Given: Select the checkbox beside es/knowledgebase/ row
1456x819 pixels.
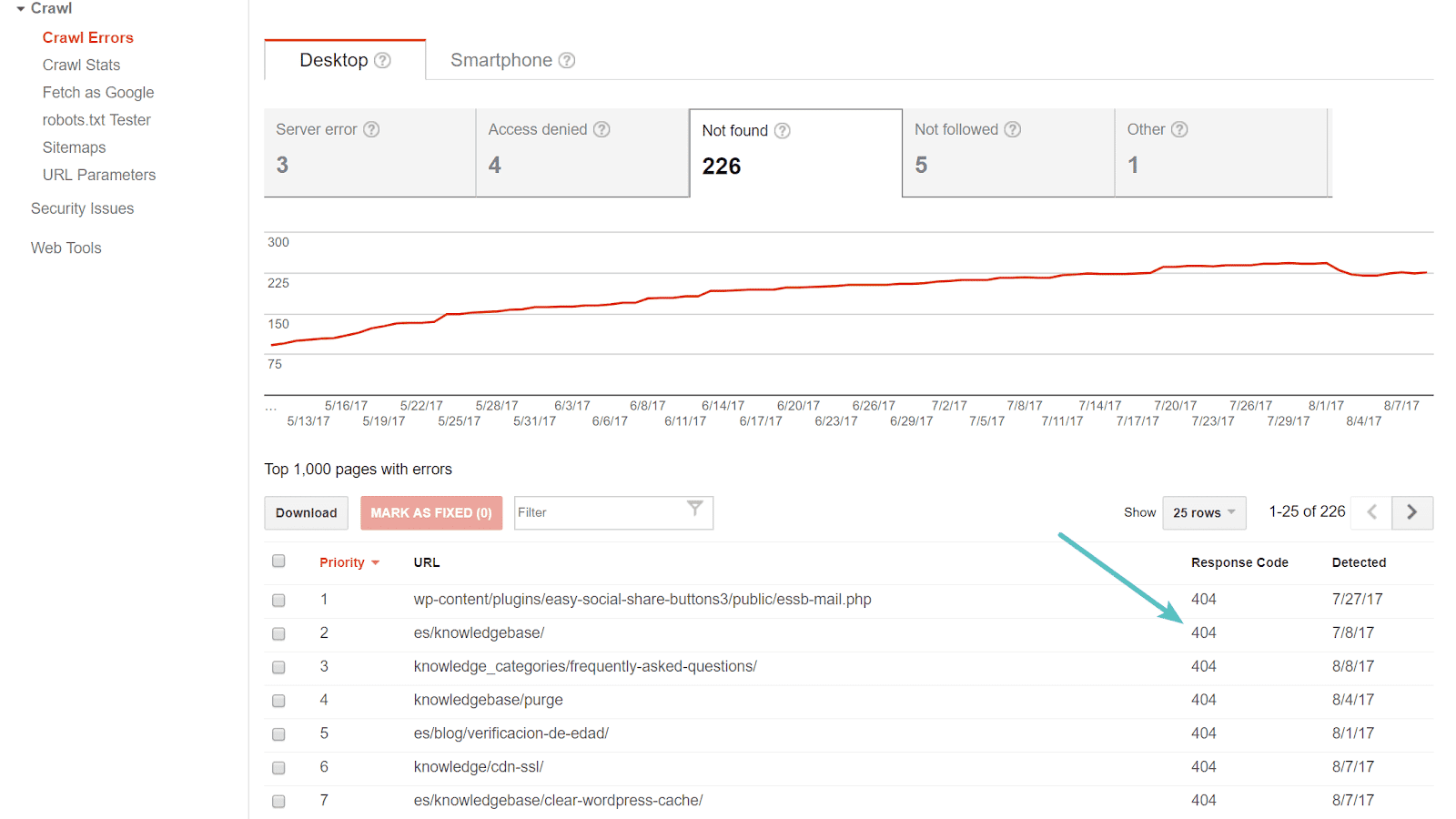Looking at the screenshot, I should click(278, 633).
